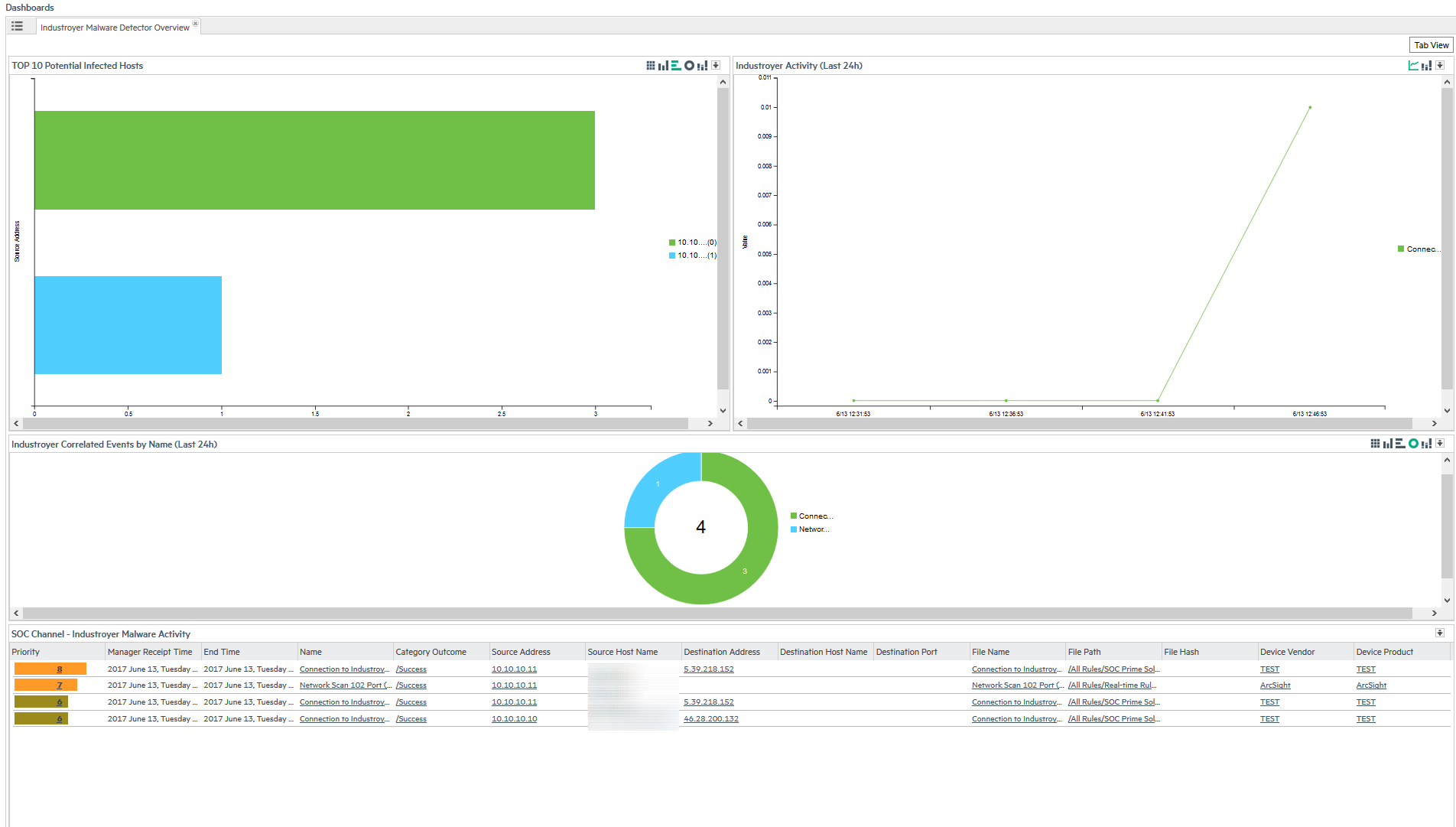Choose donut chart icon in Infected Hosts panel

tap(689, 66)
